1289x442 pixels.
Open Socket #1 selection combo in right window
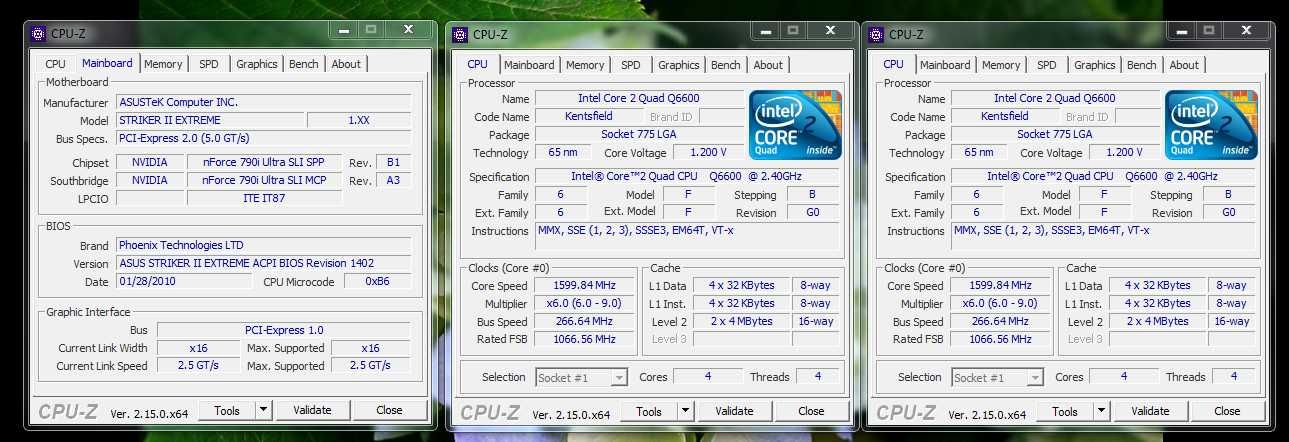click(997, 377)
